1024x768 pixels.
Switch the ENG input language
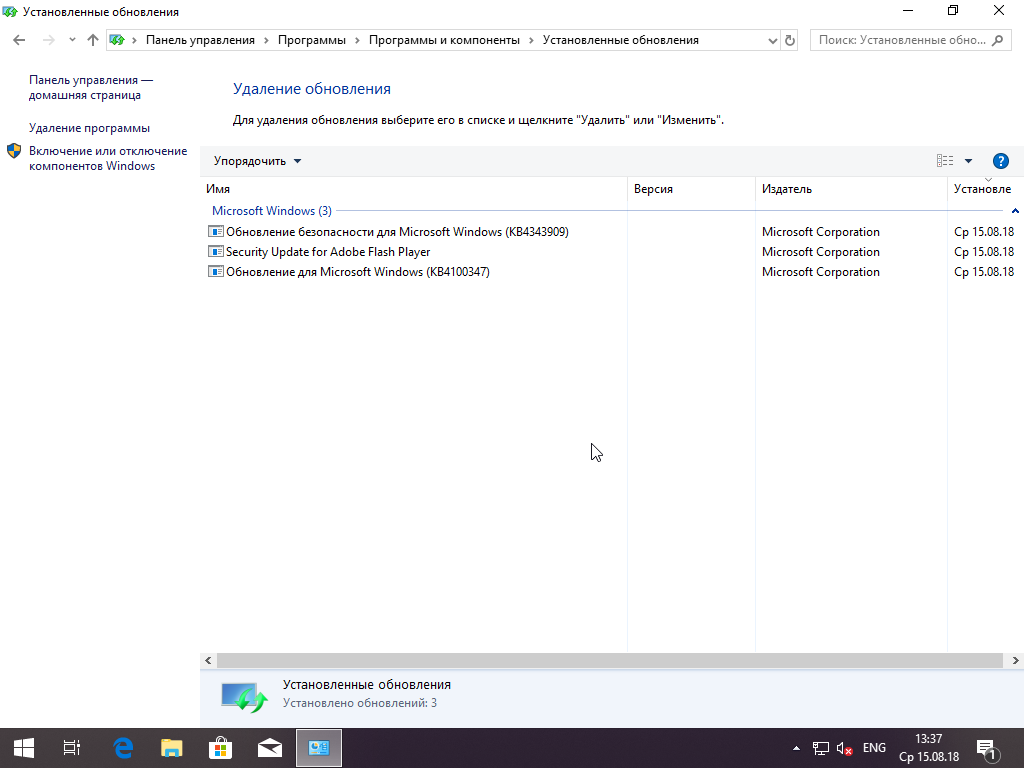tap(874, 748)
